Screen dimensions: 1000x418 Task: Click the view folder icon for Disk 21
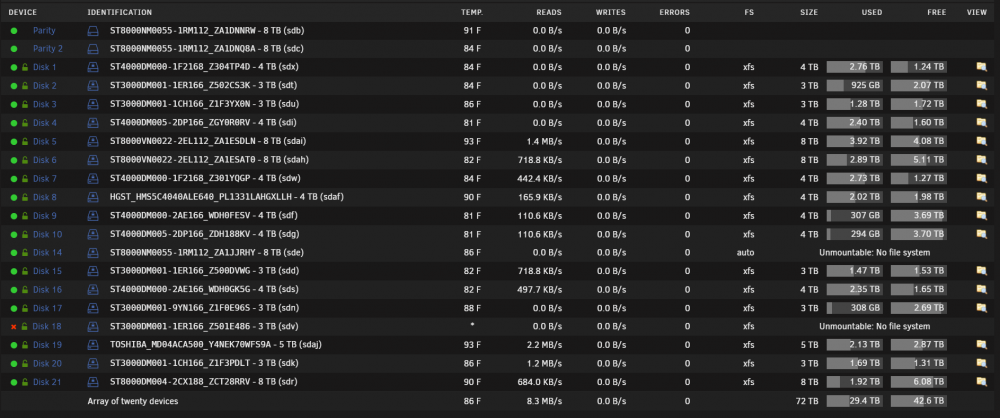click(981, 382)
